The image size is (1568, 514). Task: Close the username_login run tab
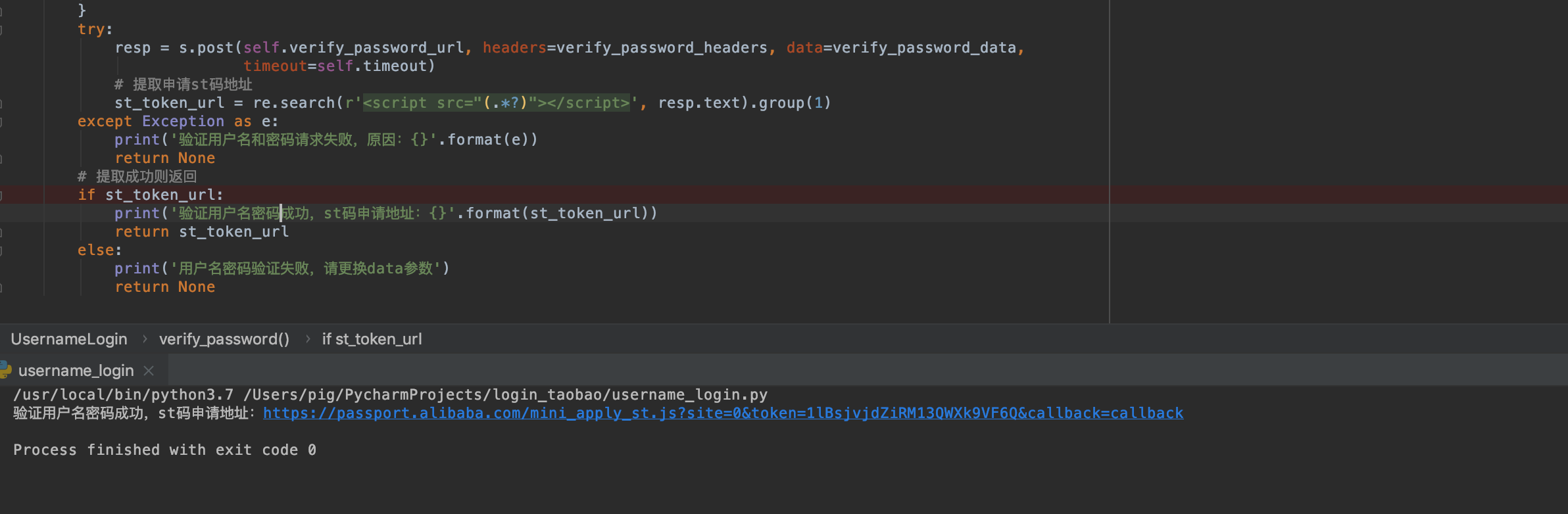coord(149,371)
